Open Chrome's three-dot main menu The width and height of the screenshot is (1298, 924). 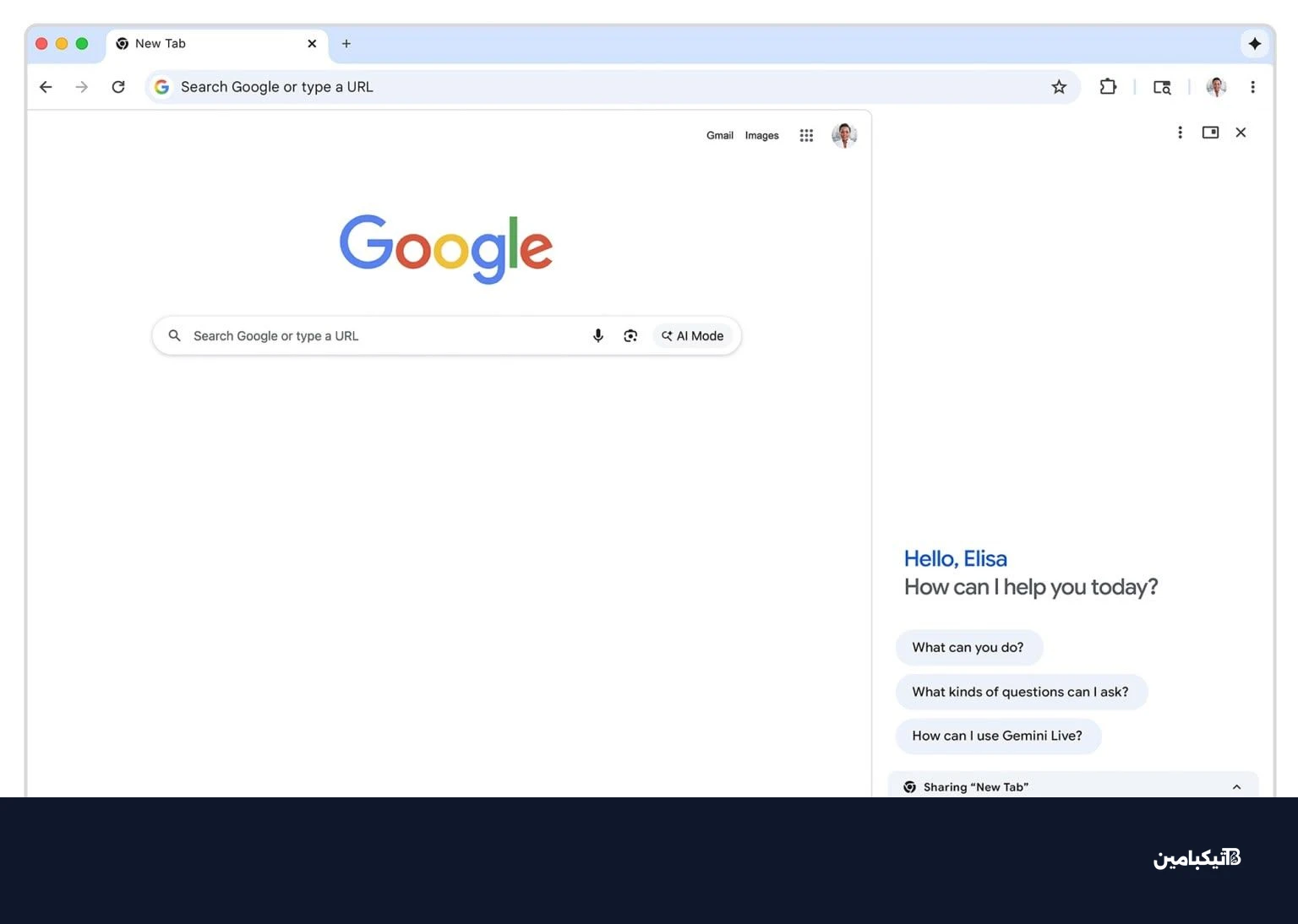(1252, 87)
